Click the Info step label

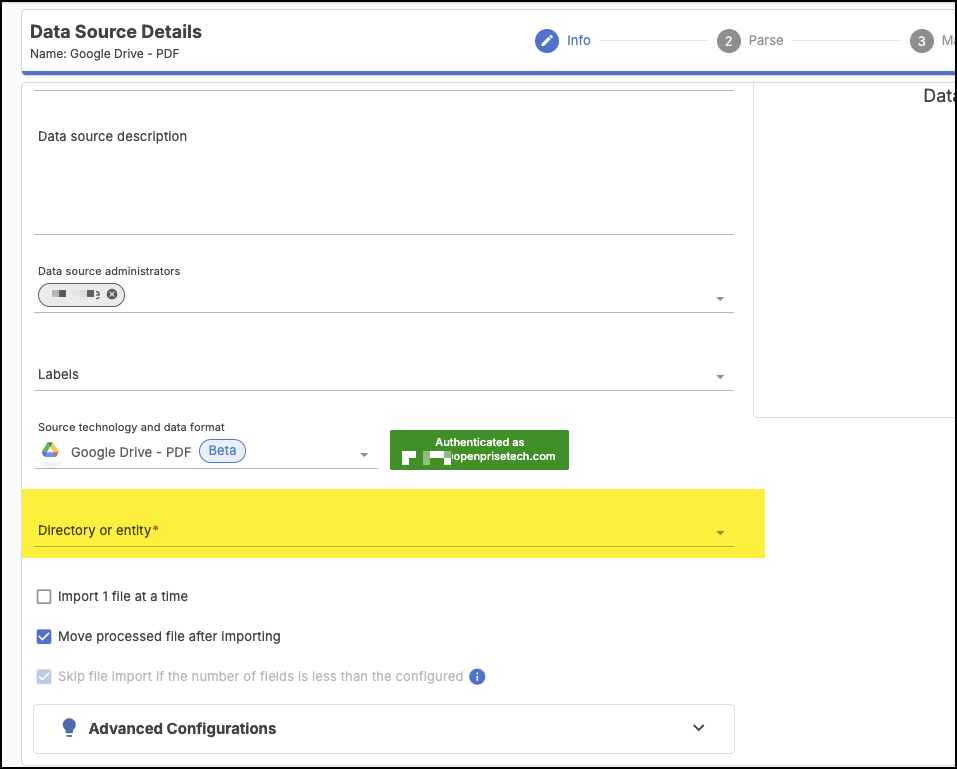tap(579, 40)
